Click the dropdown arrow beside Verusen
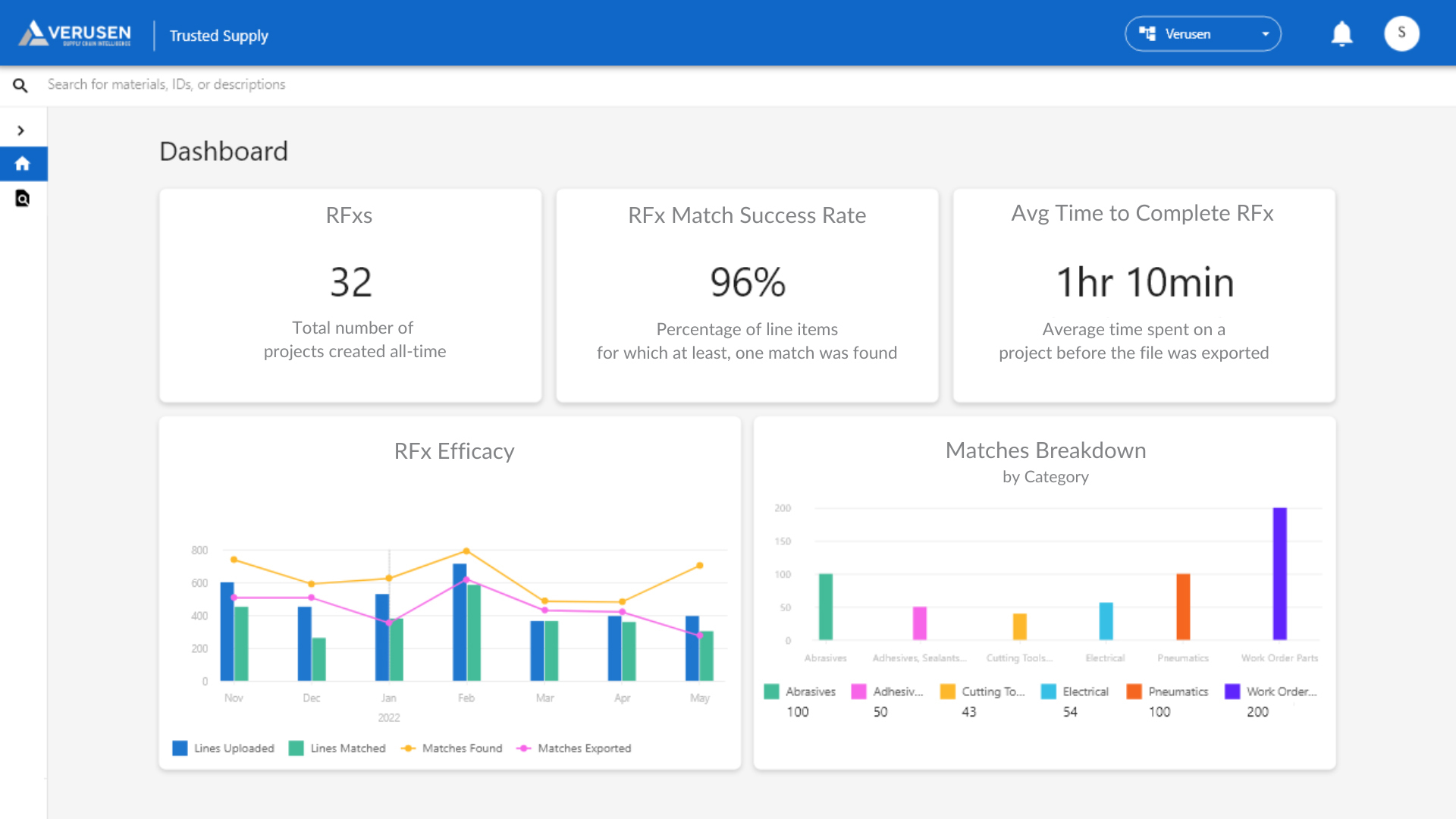This screenshot has height=819, width=1456. pyautogui.click(x=1265, y=34)
